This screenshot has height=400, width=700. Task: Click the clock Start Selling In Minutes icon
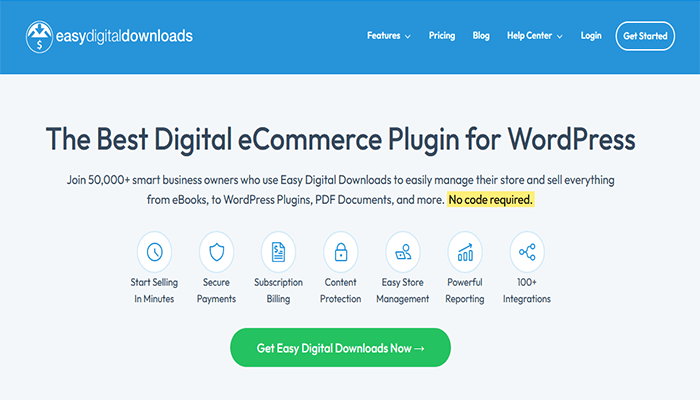tap(154, 250)
